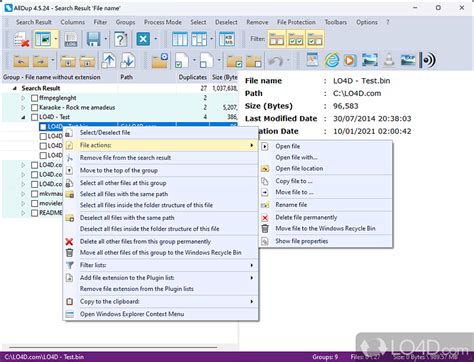The width and height of the screenshot is (474, 362).
Task: Open the Search Result menu
Action: pos(34,22)
